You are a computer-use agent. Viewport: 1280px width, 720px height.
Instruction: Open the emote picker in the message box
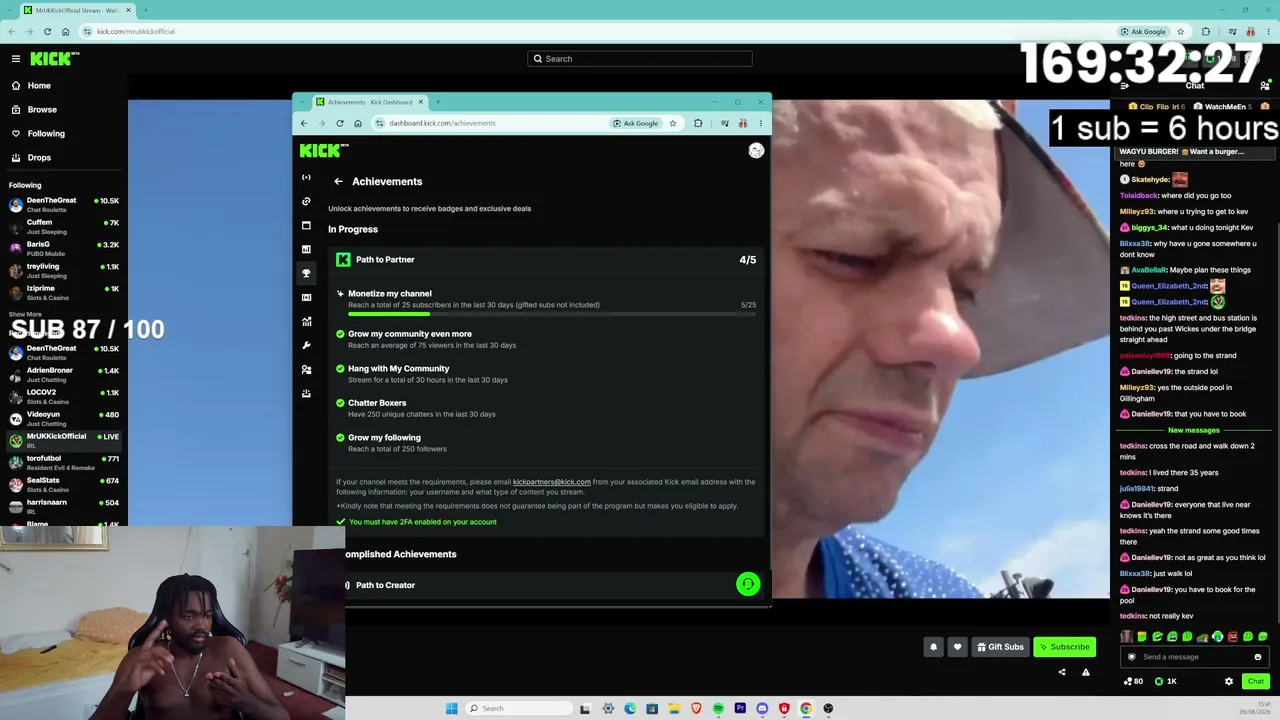(1258, 657)
